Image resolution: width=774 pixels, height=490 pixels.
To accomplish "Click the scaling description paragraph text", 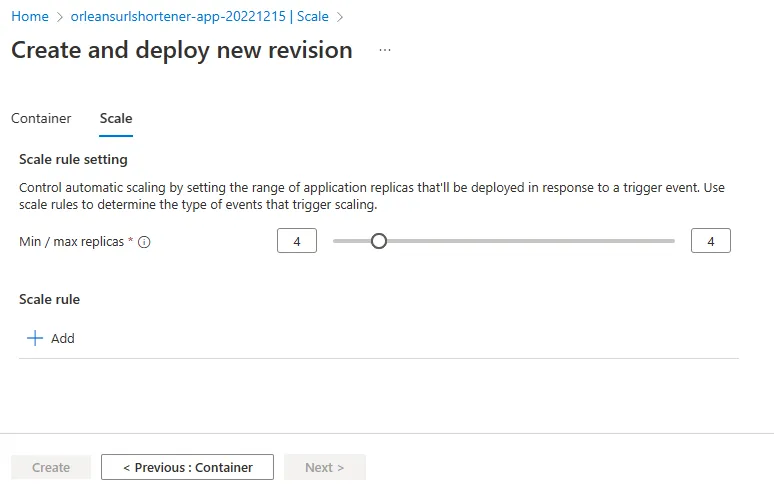I will coord(372,196).
